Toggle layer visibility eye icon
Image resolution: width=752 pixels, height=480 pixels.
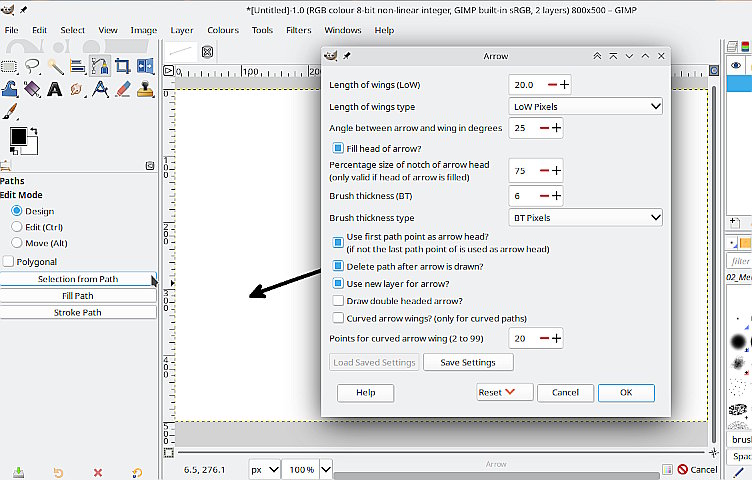tap(736, 65)
